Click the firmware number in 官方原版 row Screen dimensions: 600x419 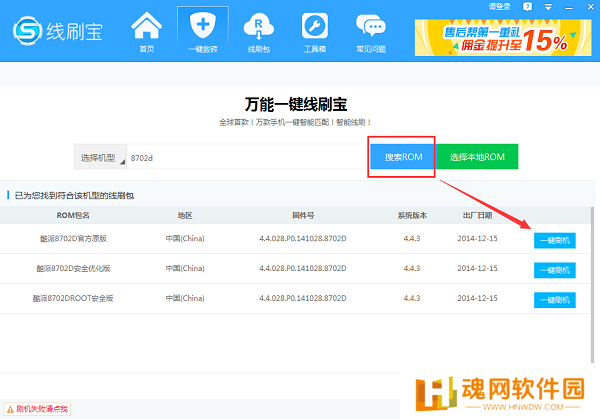pyautogui.click(x=303, y=238)
